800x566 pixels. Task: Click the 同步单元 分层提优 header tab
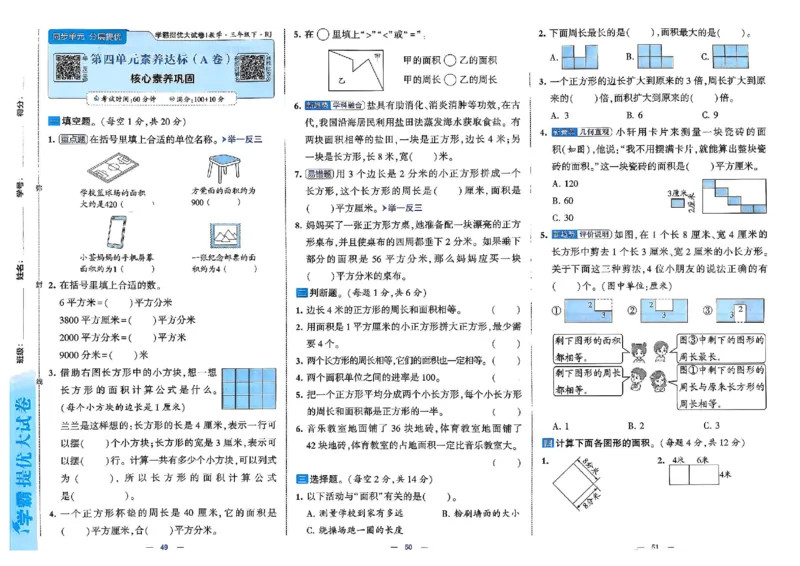87,37
